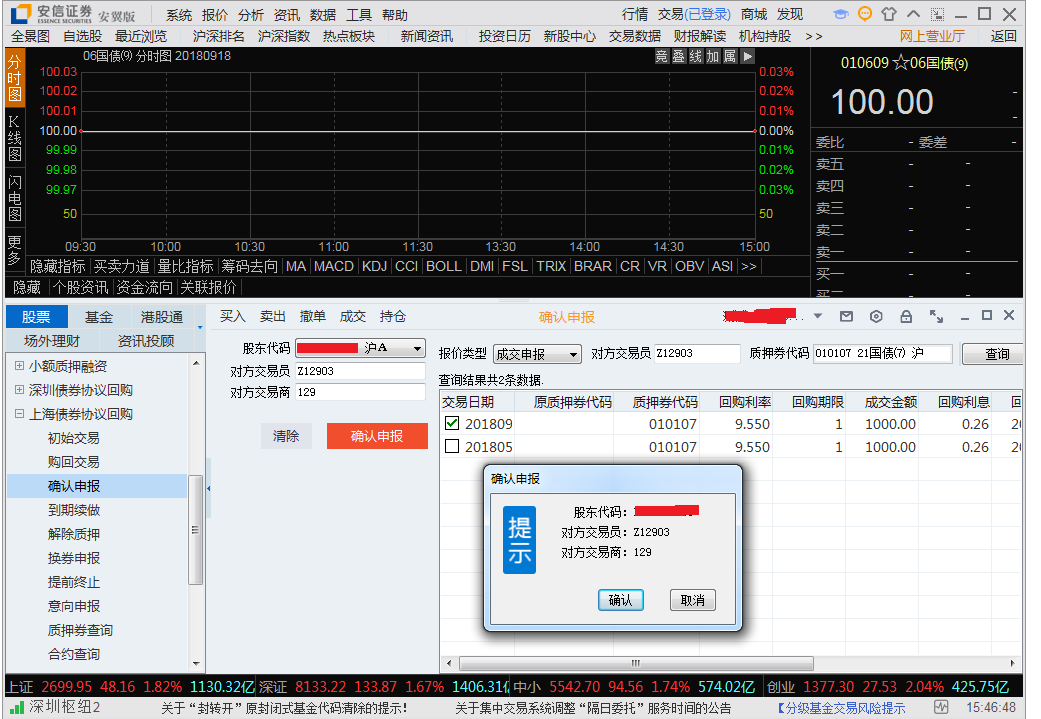Open the trade panel settings hexagon icon
This screenshot has width=1041, height=719.
point(876,317)
